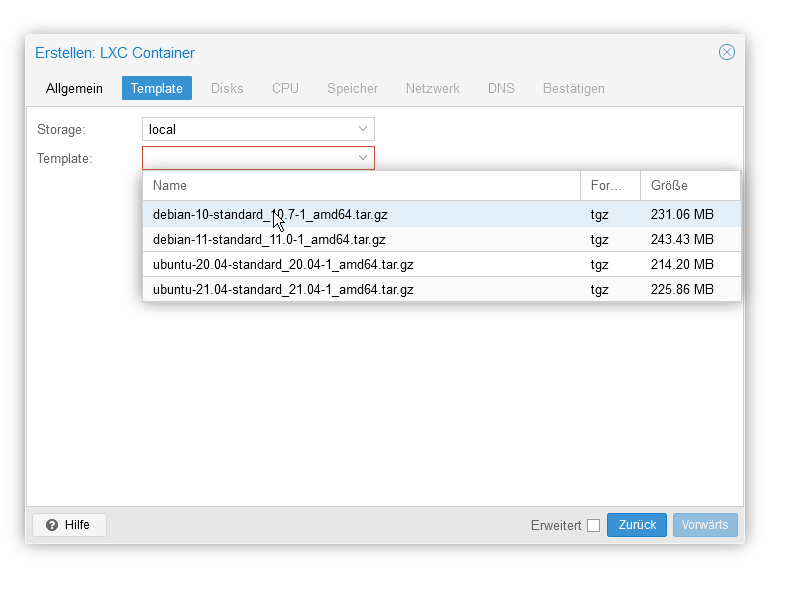Screen dimensions: 788x589
Task: Open the Storage dropdown arrow
Action: [363, 129]
